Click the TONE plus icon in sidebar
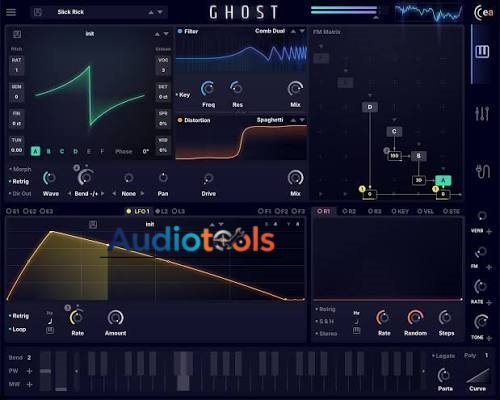 (489, 338)
